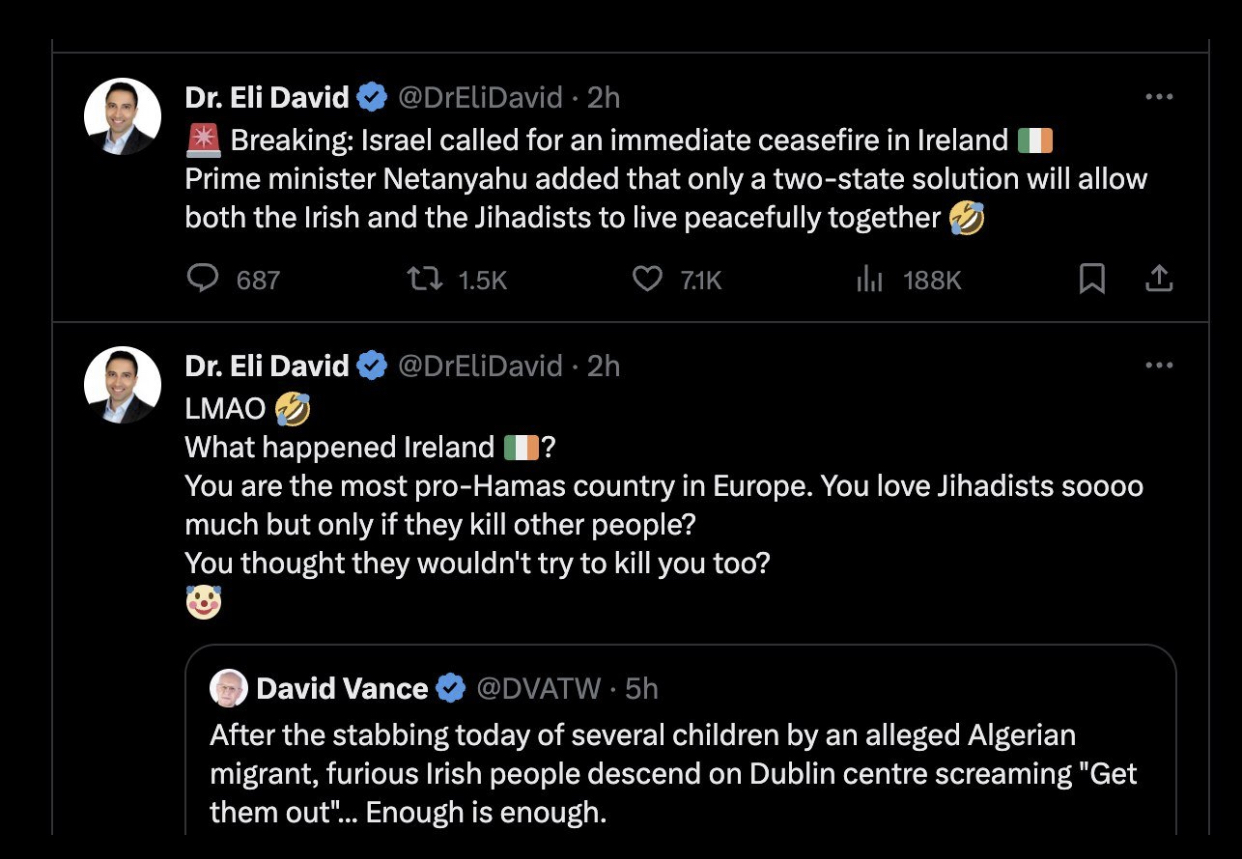Click the @DVATW handle
1242x859 pixels.
pyautogui.click(x=538, y=688)
